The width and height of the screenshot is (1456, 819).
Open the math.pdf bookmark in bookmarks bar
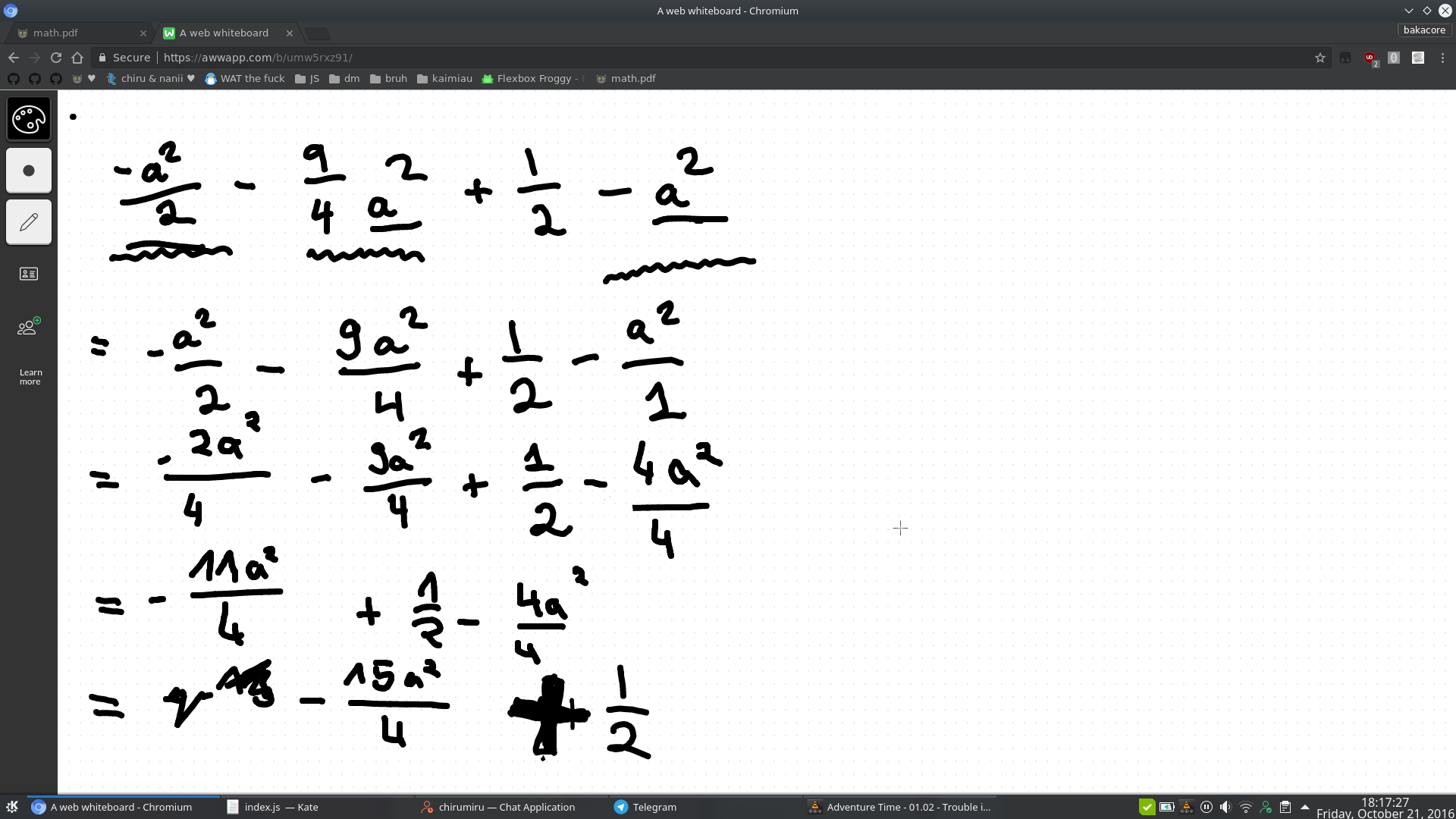[x=626, y=79]
